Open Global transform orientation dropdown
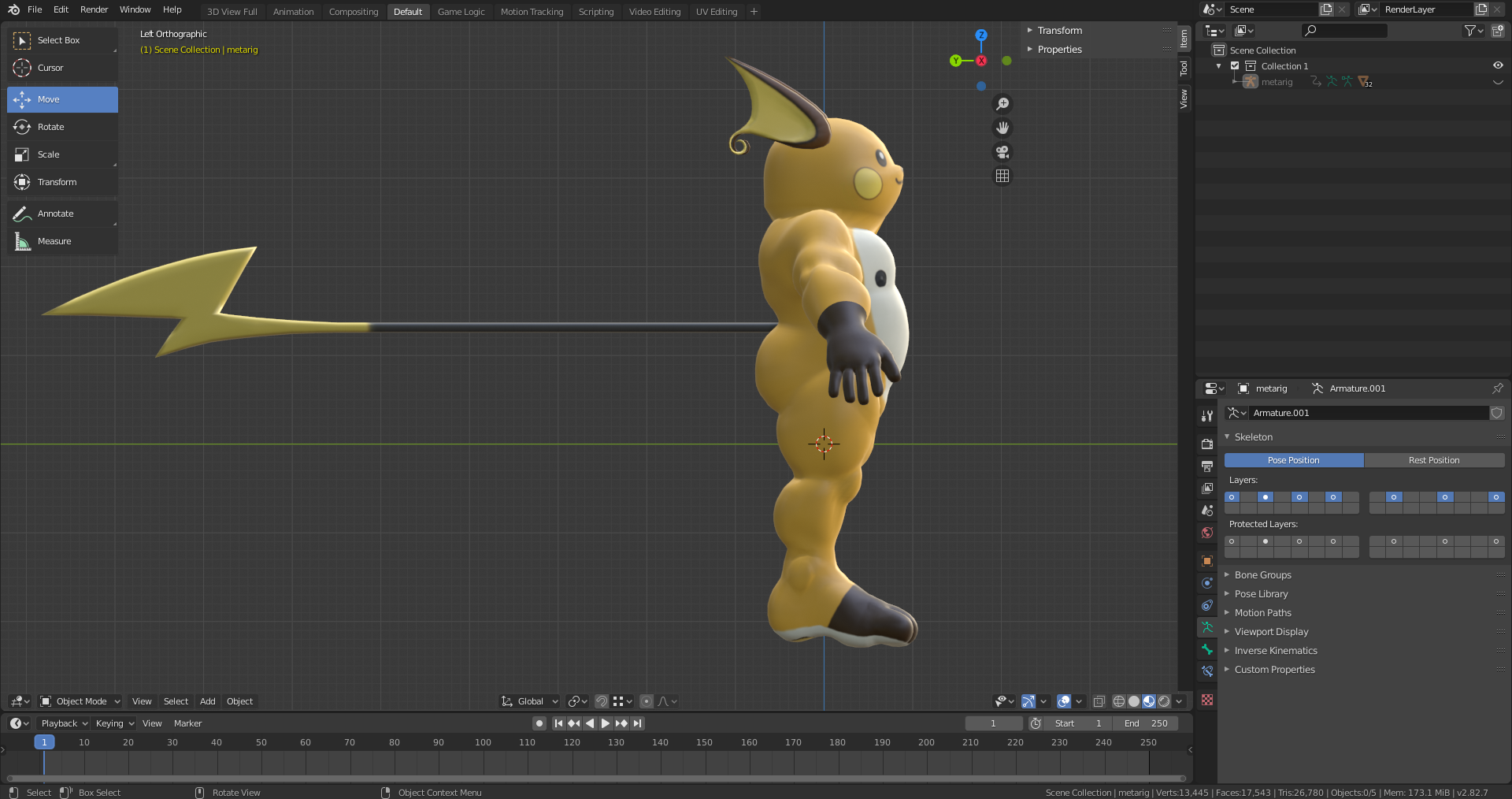Screen dimensions: 1512x799 [x=529, y=701]
